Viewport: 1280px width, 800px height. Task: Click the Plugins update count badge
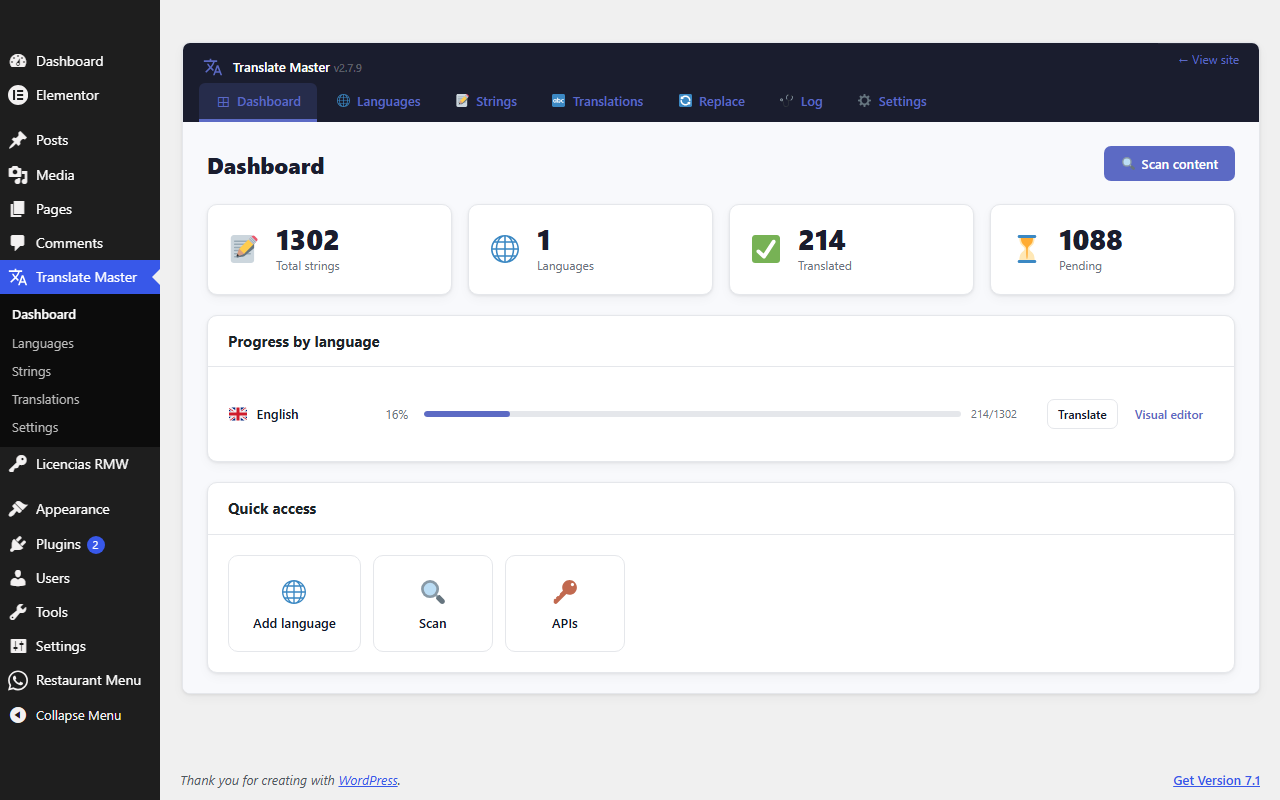96,545
